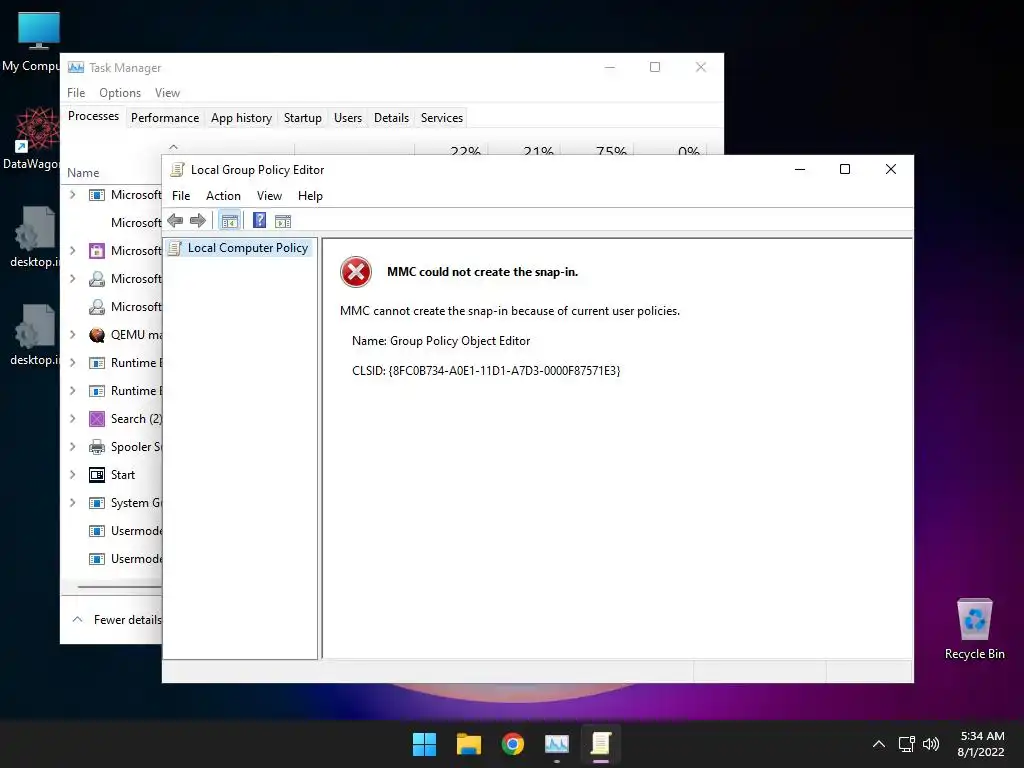
Task: Close the Task Manager window
Action: click(701, 67)
